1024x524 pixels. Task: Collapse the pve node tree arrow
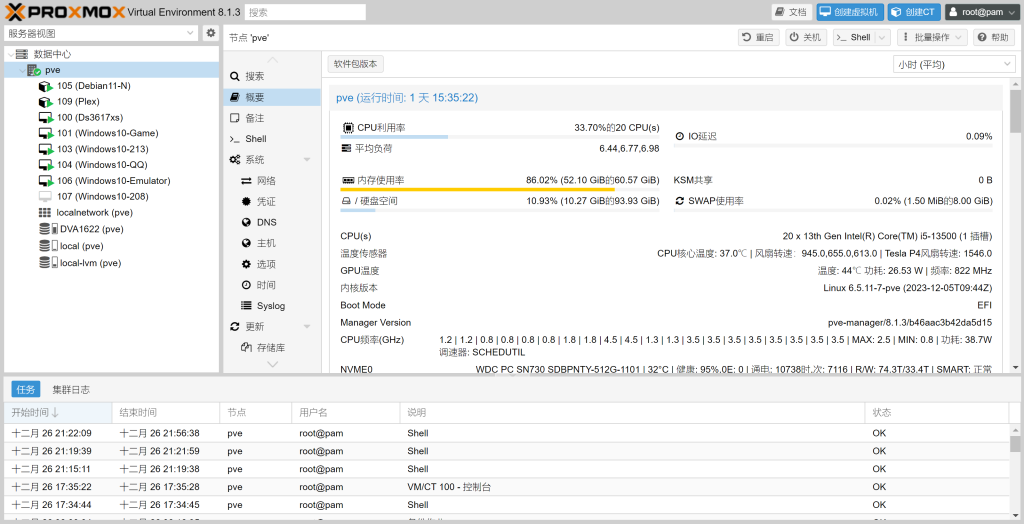[22, 70]
